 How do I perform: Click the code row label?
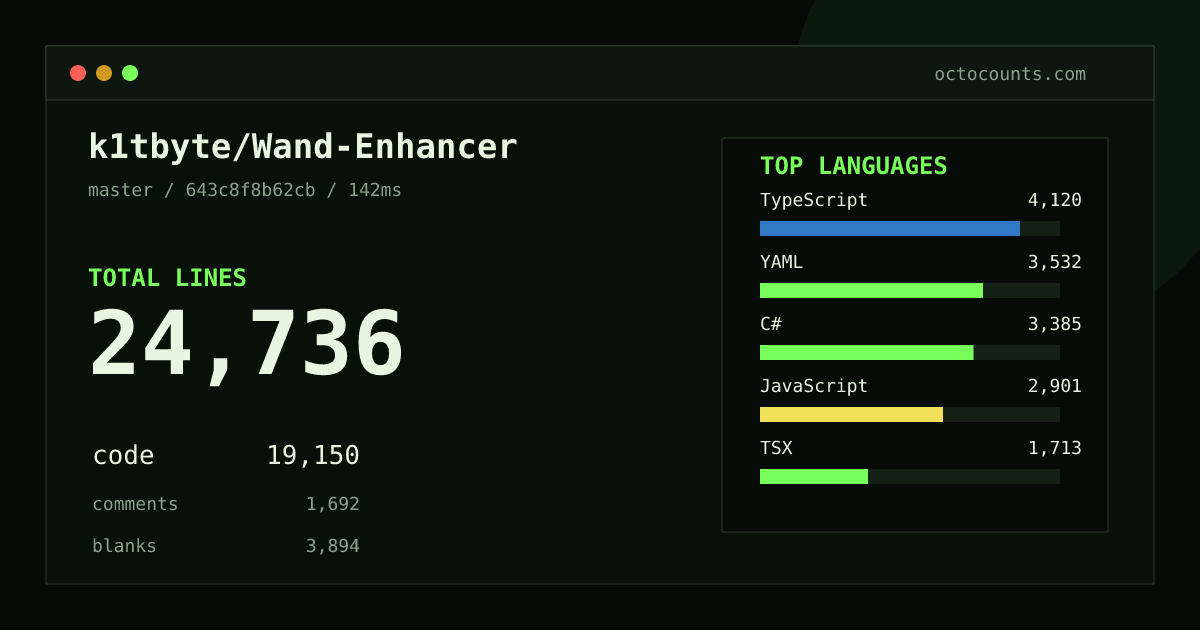(x=123, y=456)
